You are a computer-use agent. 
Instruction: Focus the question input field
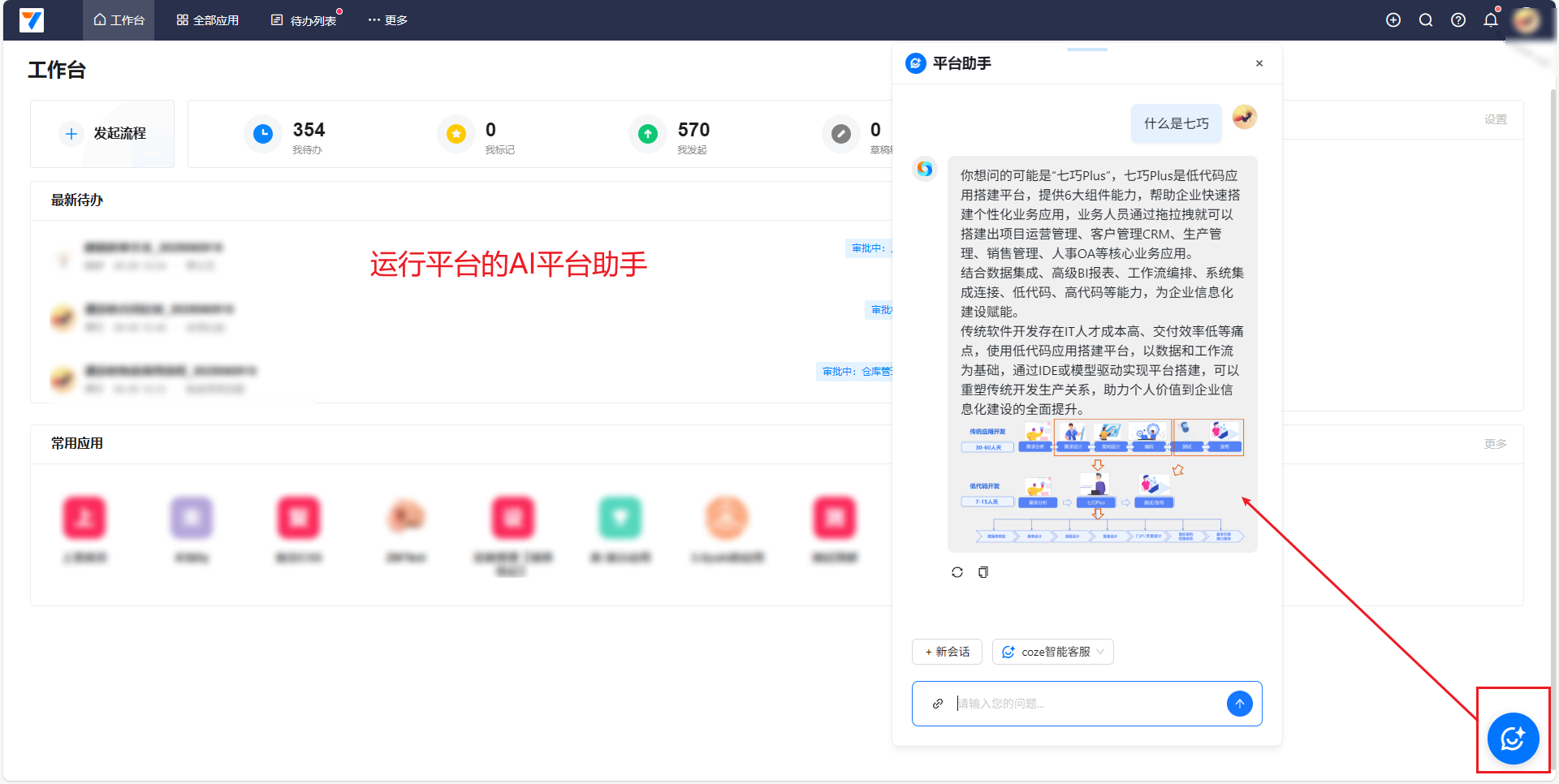click(x=1086, y=704)
